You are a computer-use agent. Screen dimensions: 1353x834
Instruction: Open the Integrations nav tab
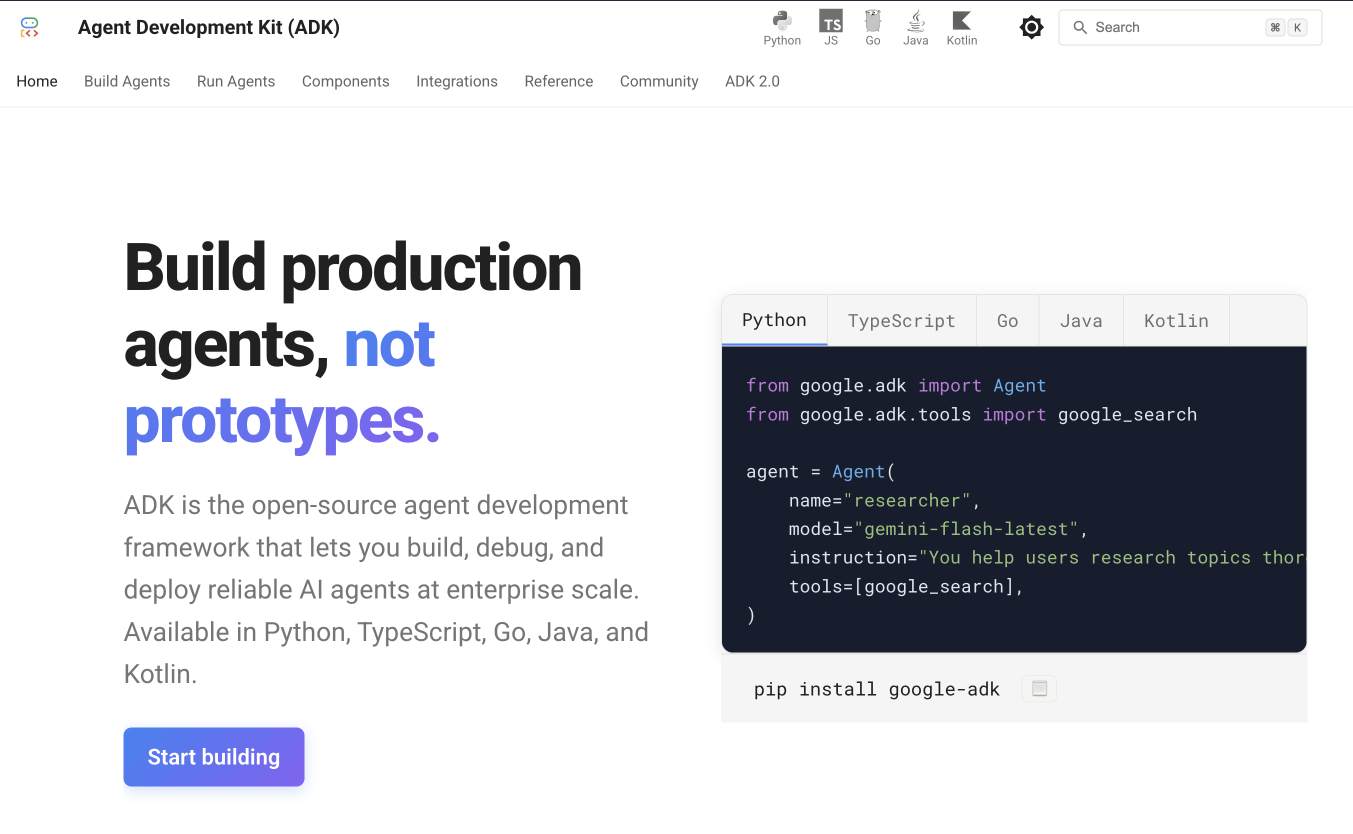tap(457, 81)
